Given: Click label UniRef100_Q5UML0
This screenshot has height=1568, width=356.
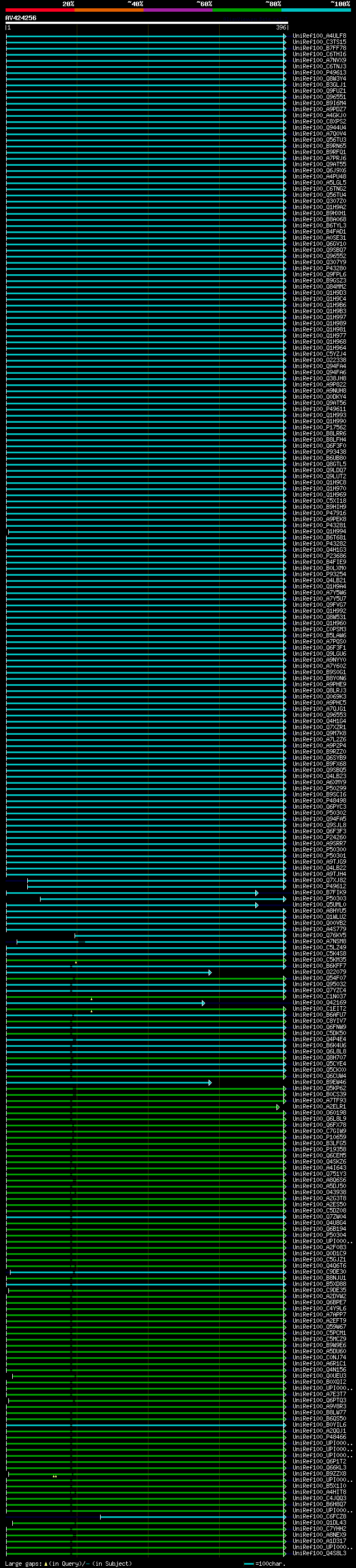Looking at the screenshot, I should (x=319, y=904).
